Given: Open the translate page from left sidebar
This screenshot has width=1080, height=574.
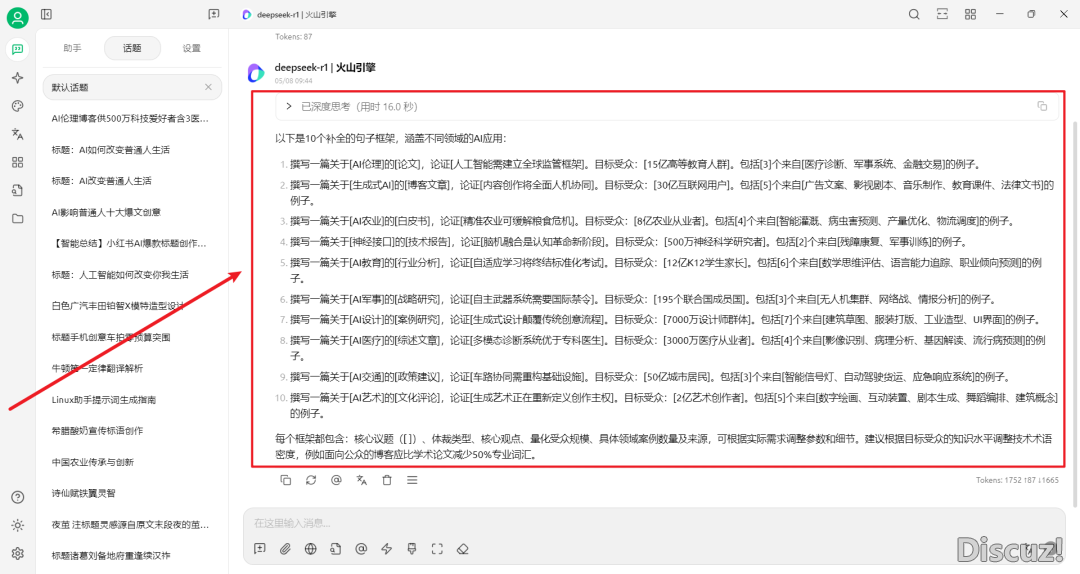Looking at the screenshot, I should [x=17, y=134].
